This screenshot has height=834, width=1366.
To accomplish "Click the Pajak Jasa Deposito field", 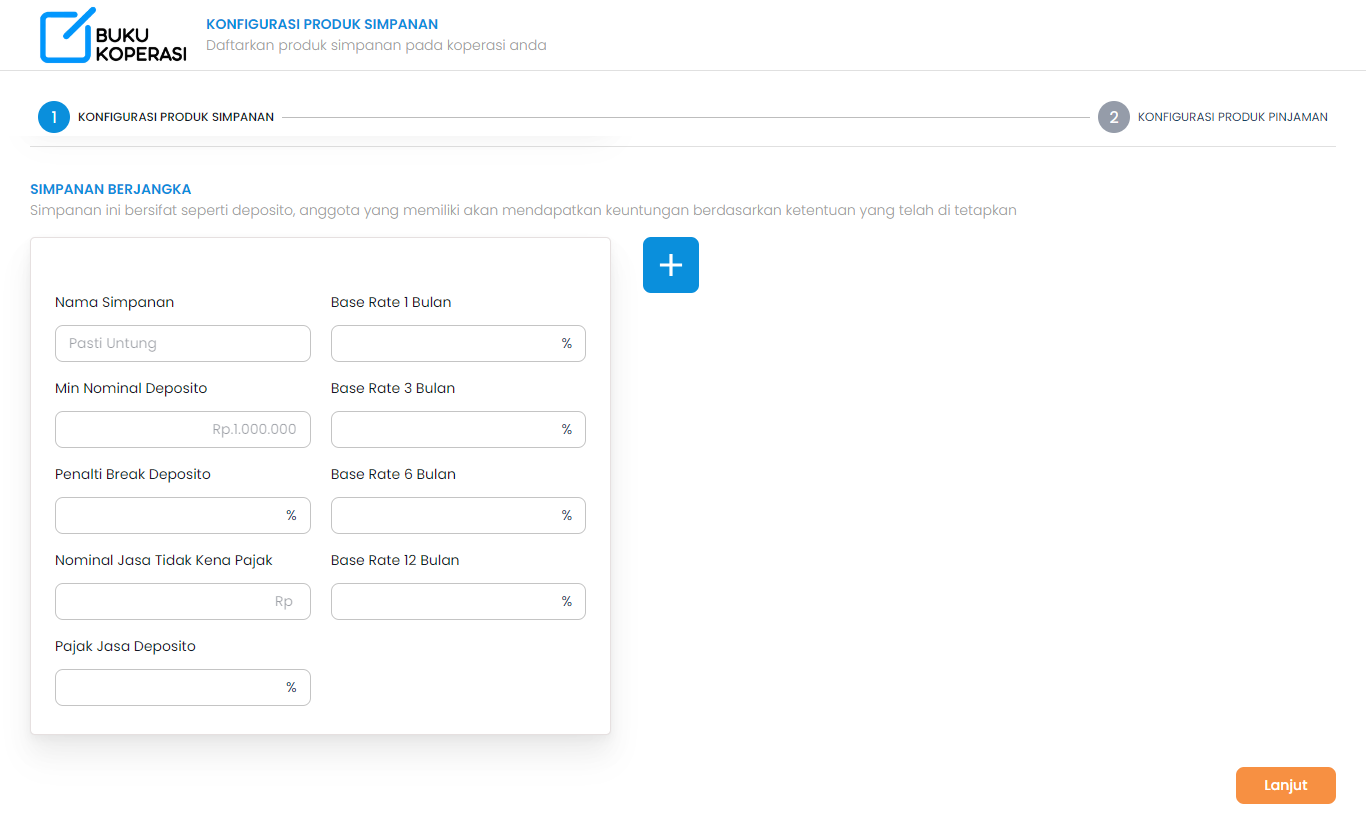I will coord(170,687).
